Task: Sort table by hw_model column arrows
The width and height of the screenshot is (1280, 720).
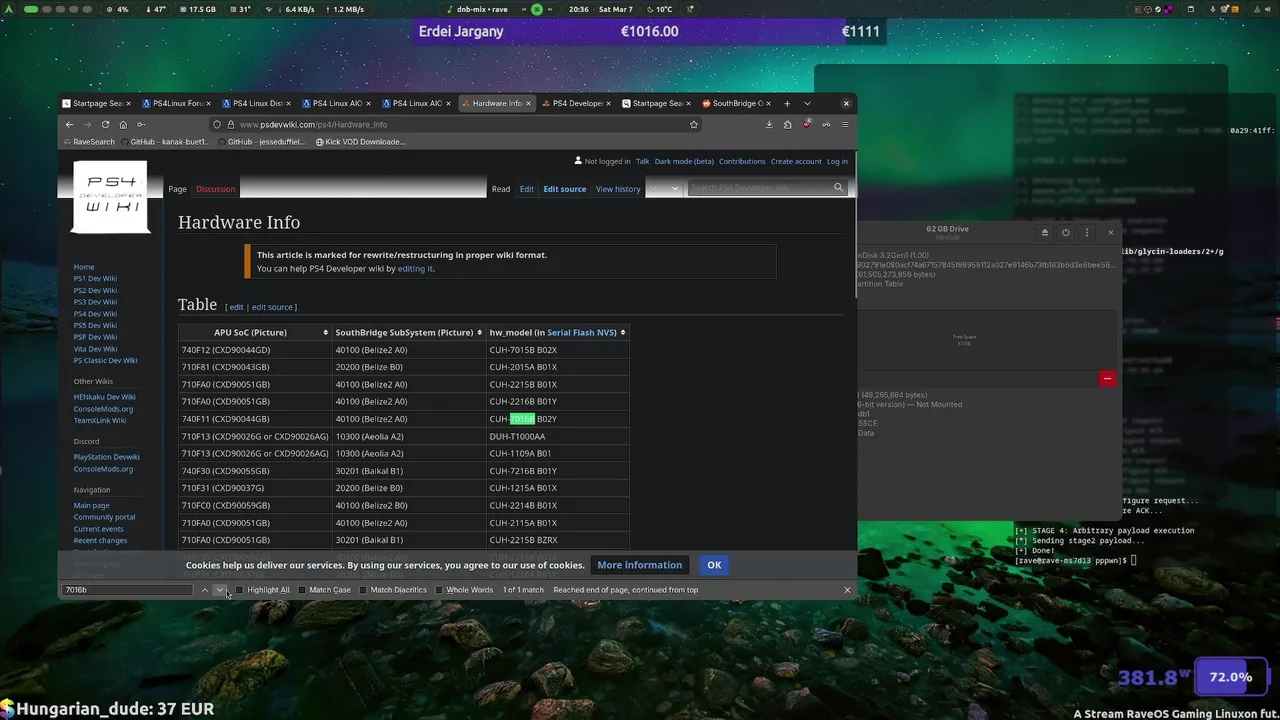Action: pyautogui.click(x=623, y=332)
